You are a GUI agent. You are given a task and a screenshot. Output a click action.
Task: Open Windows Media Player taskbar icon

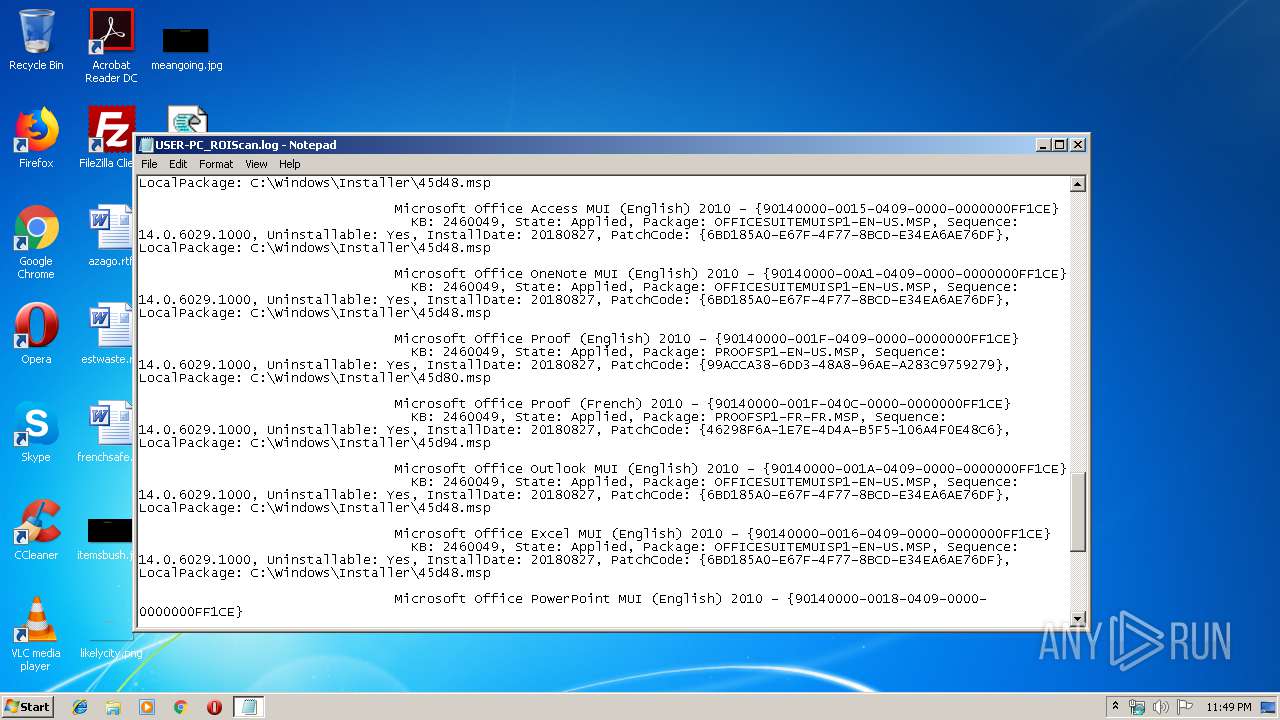(x=147, y=707)
